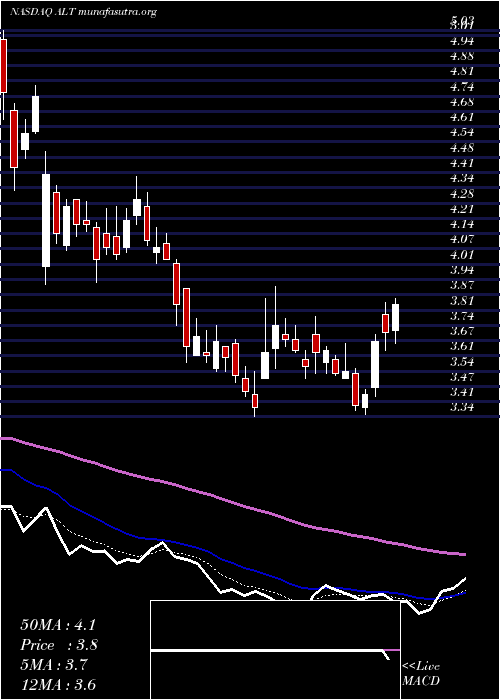Click the 50MA : 4.1 readout

coord(58,625)
